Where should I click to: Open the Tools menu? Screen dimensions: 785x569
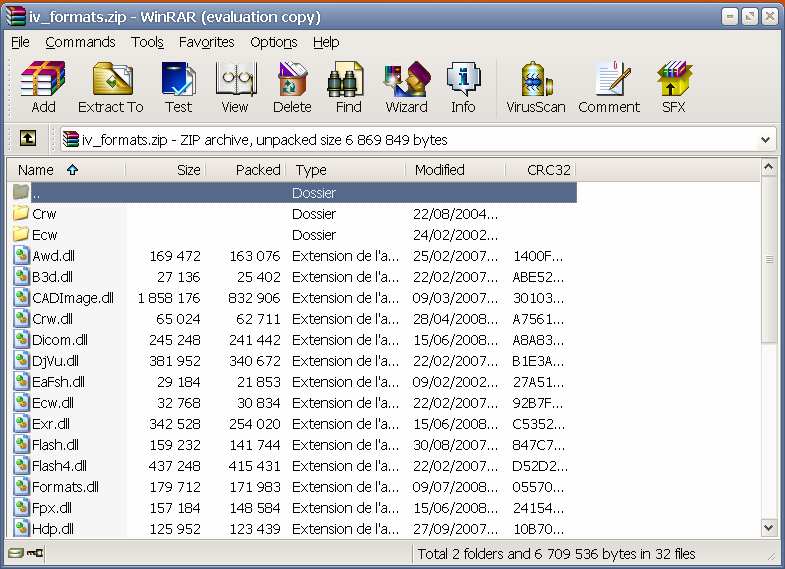(147, 42)
